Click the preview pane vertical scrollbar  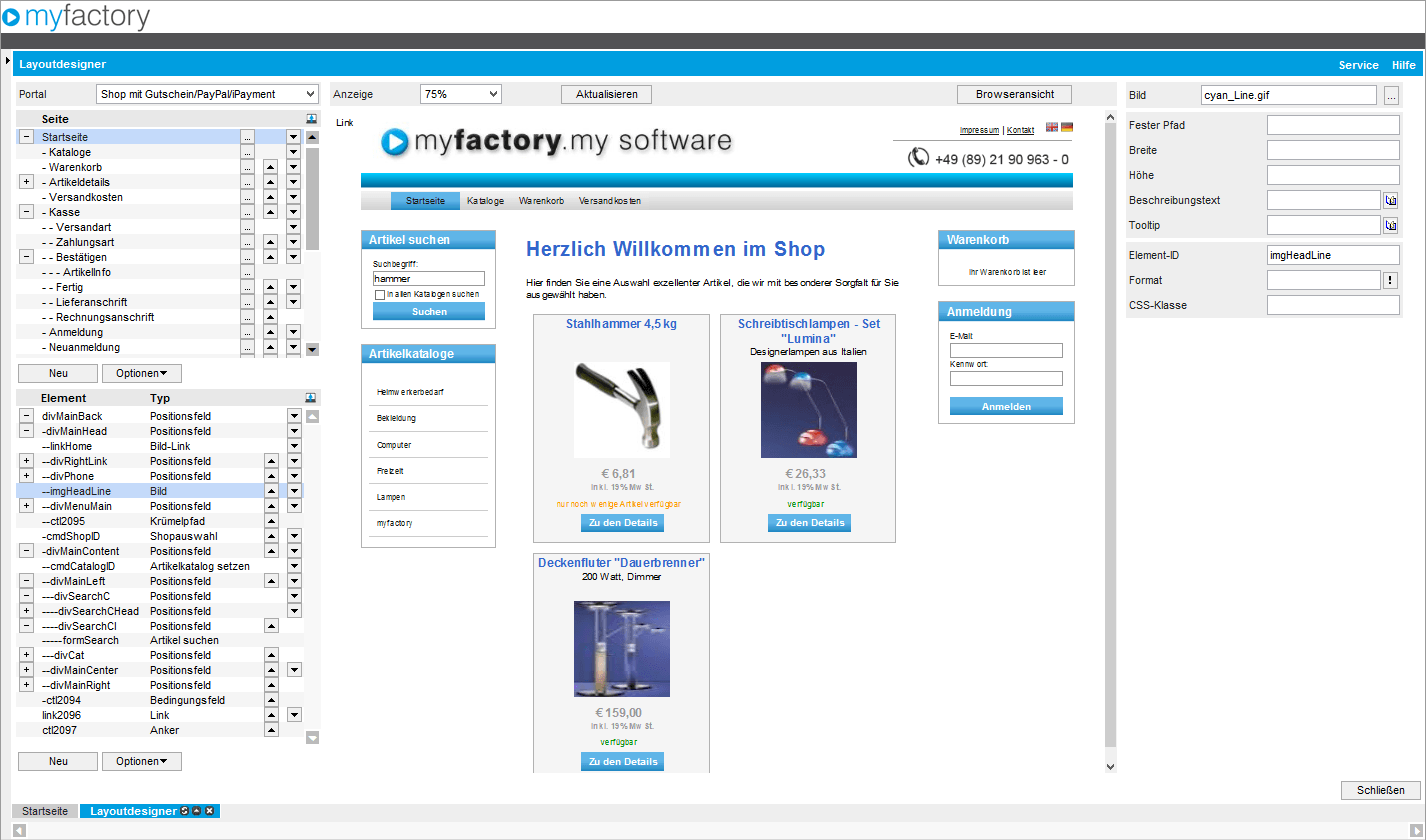click(x=1109, y=440)
